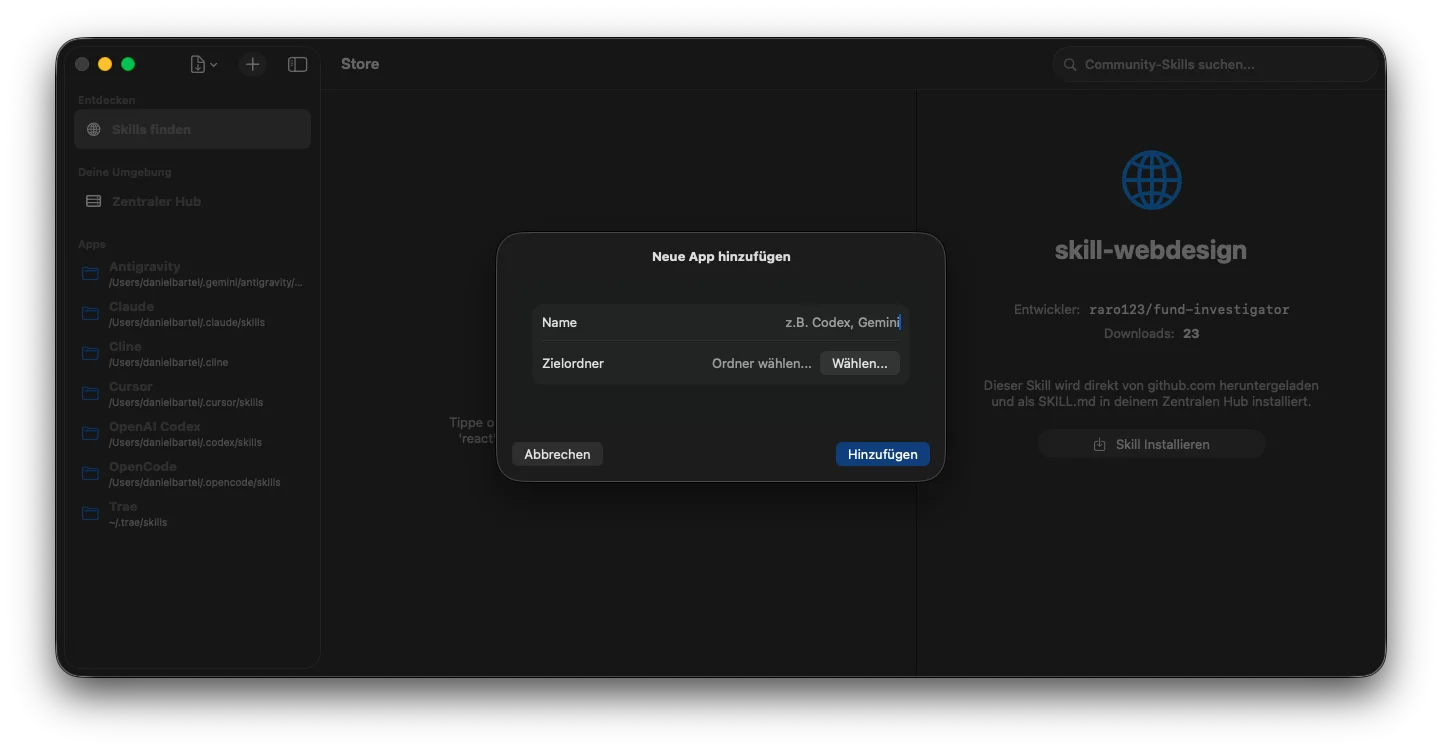Select the Cline app folder icon
Image resolution: width=1442 pixels, height=751 pixels.
[x=90, y=354]
